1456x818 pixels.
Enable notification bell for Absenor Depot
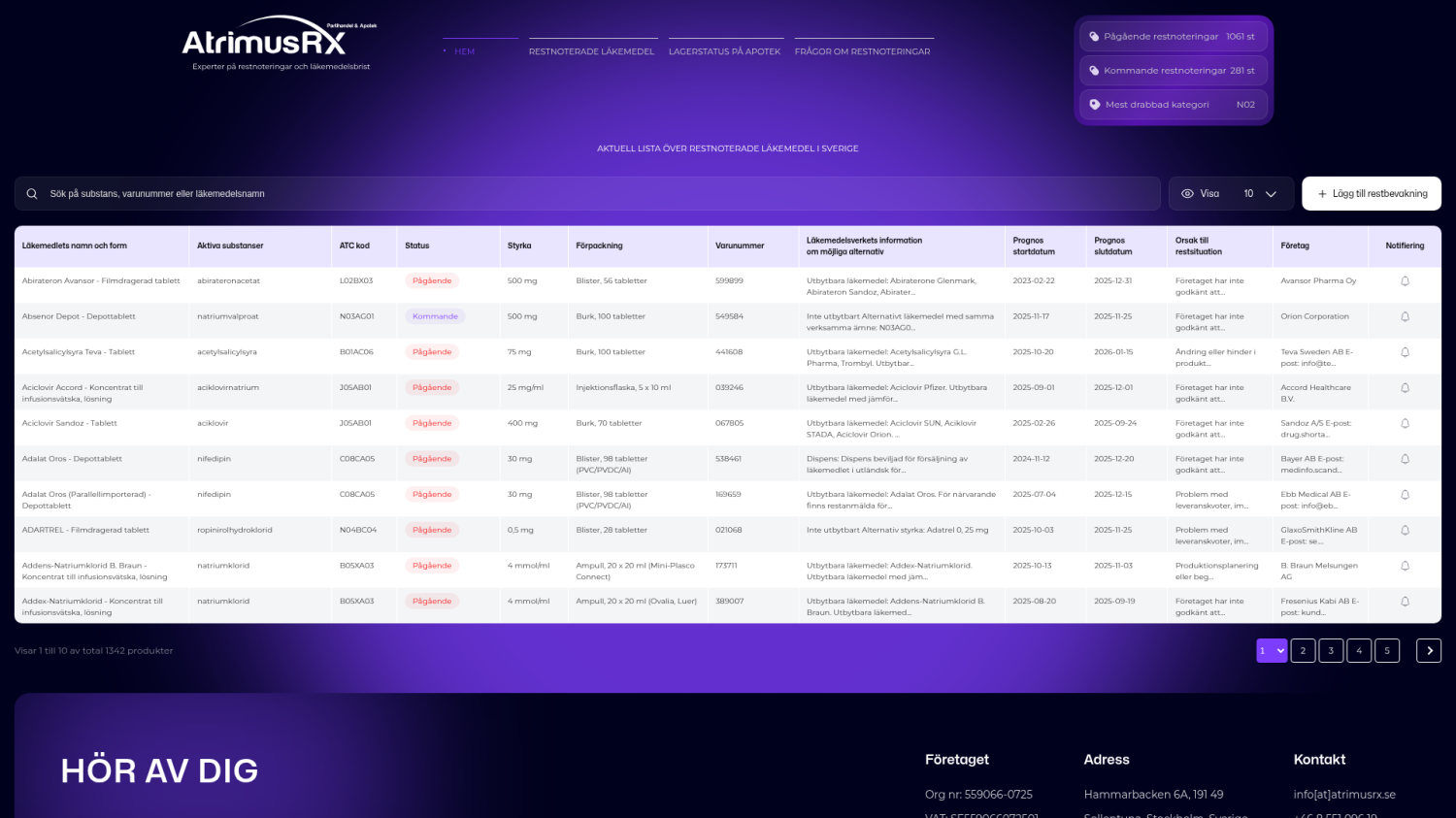tap(1405, 317)
